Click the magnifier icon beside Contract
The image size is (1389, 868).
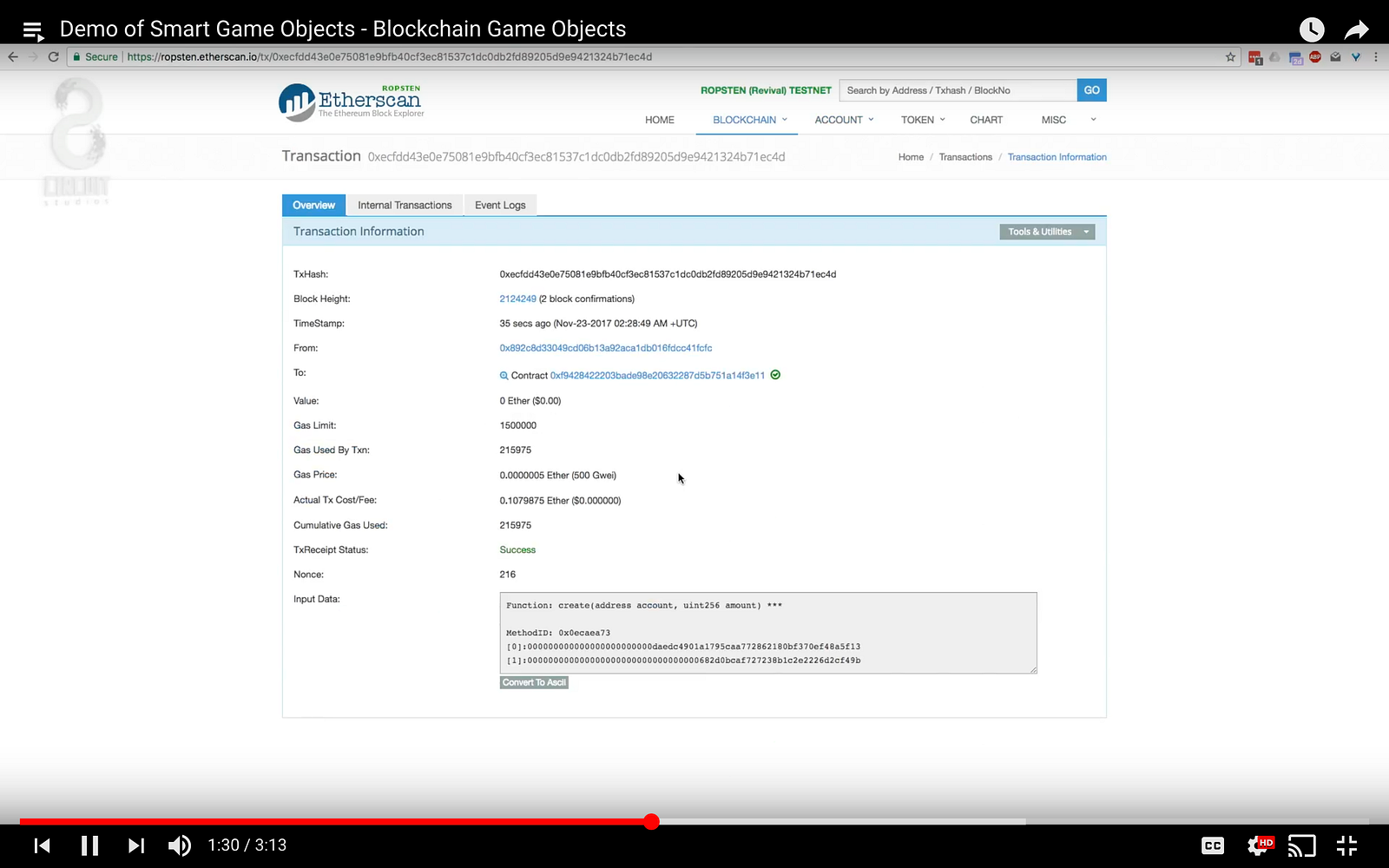504,376
